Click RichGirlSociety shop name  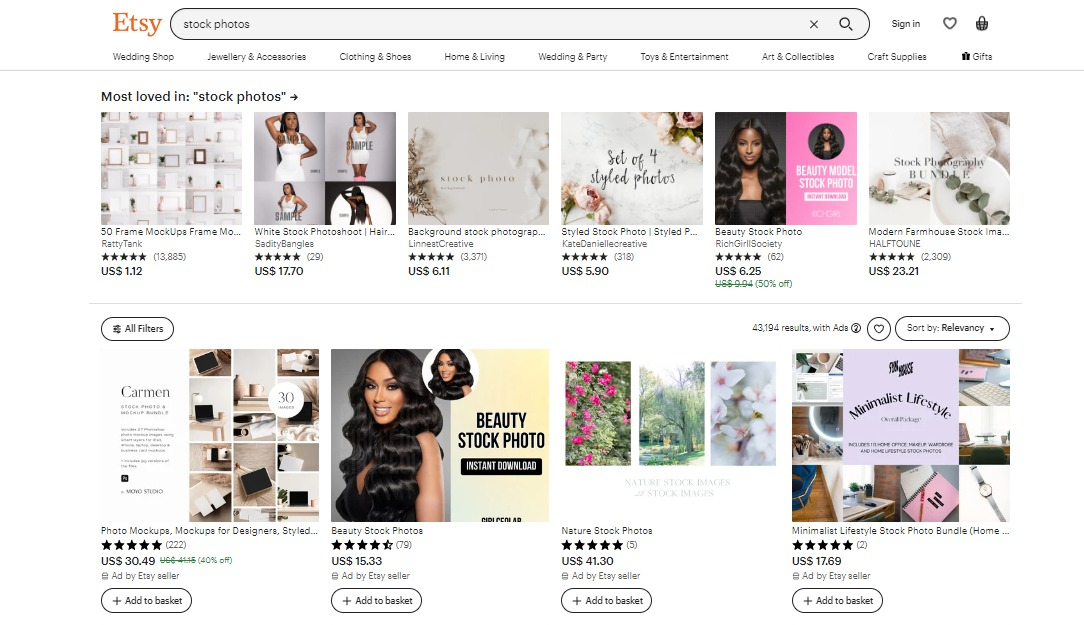click(x=748, y=244)
